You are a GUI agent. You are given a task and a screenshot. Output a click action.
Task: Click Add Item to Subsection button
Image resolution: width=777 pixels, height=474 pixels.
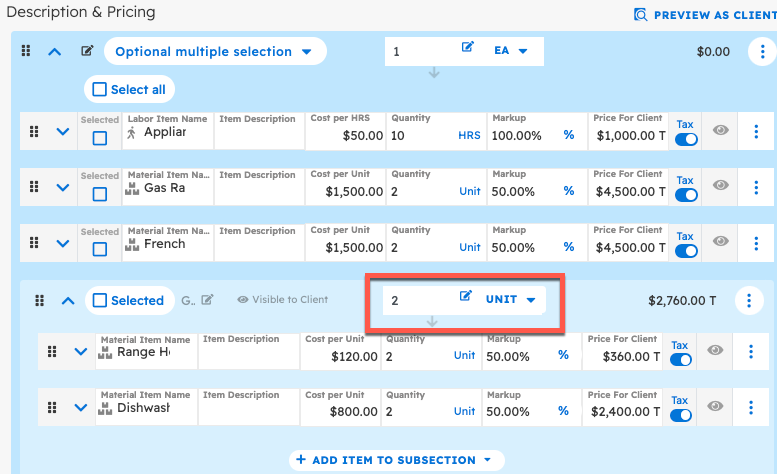[397, 460]
